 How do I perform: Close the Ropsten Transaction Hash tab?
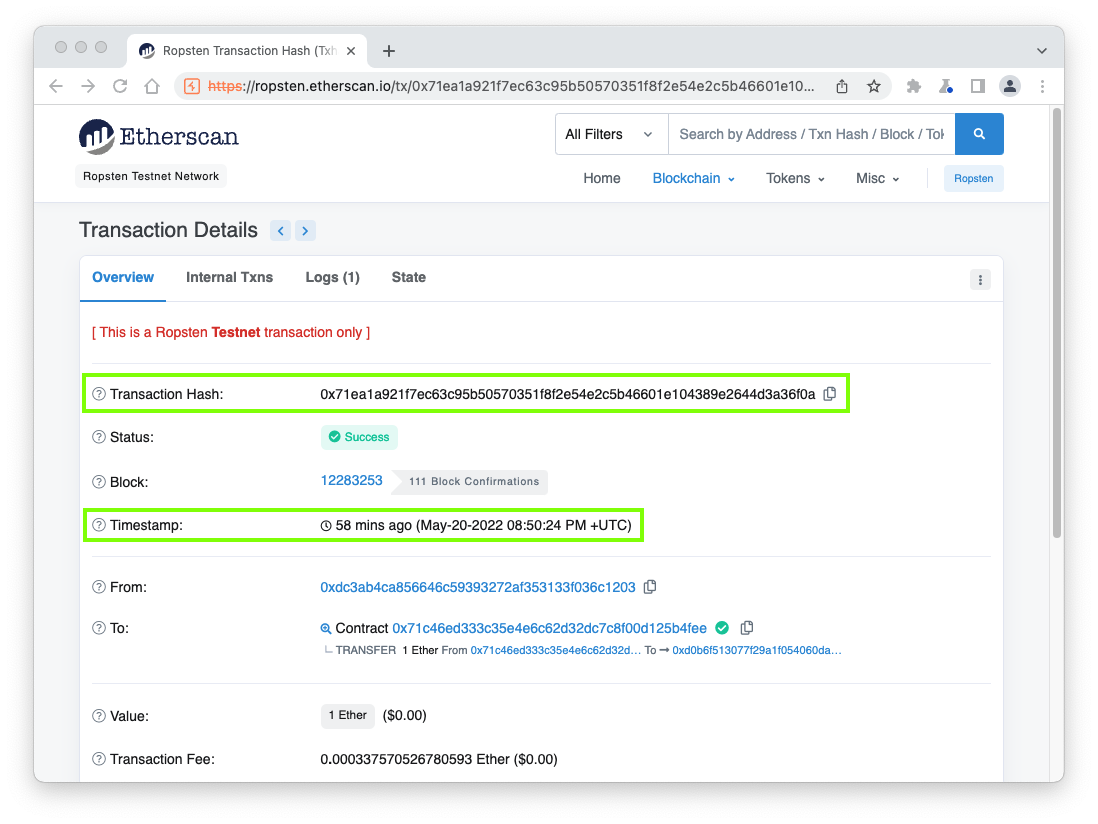click(351, 50)
